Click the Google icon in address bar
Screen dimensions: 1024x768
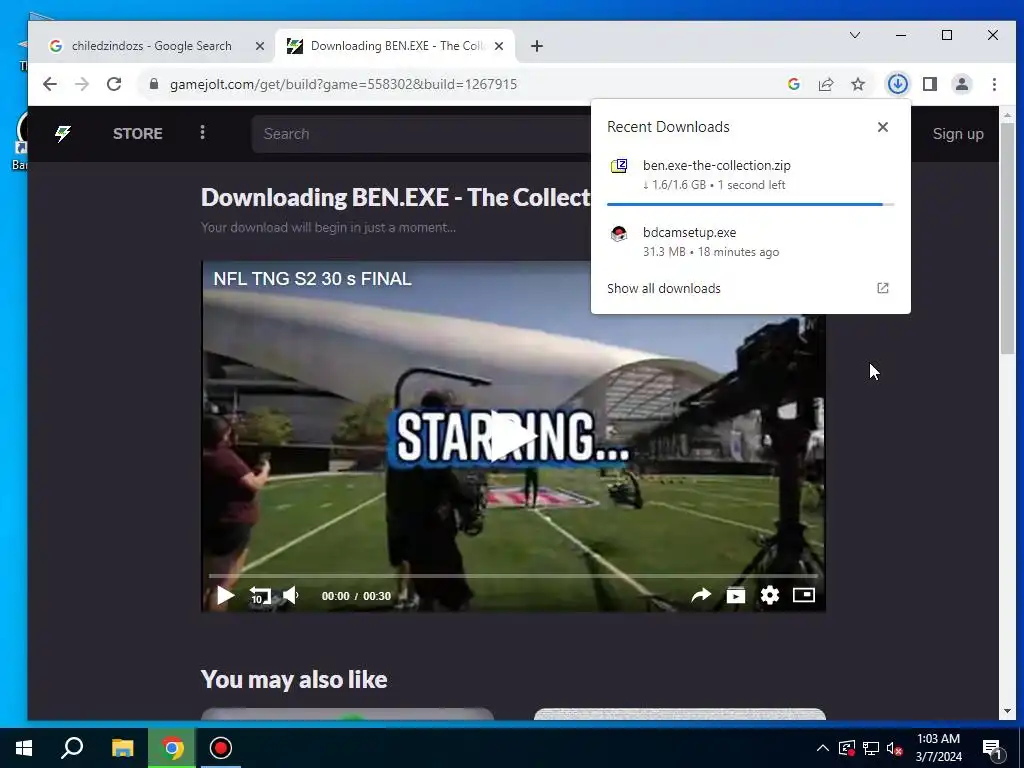[x=794, y=84]
